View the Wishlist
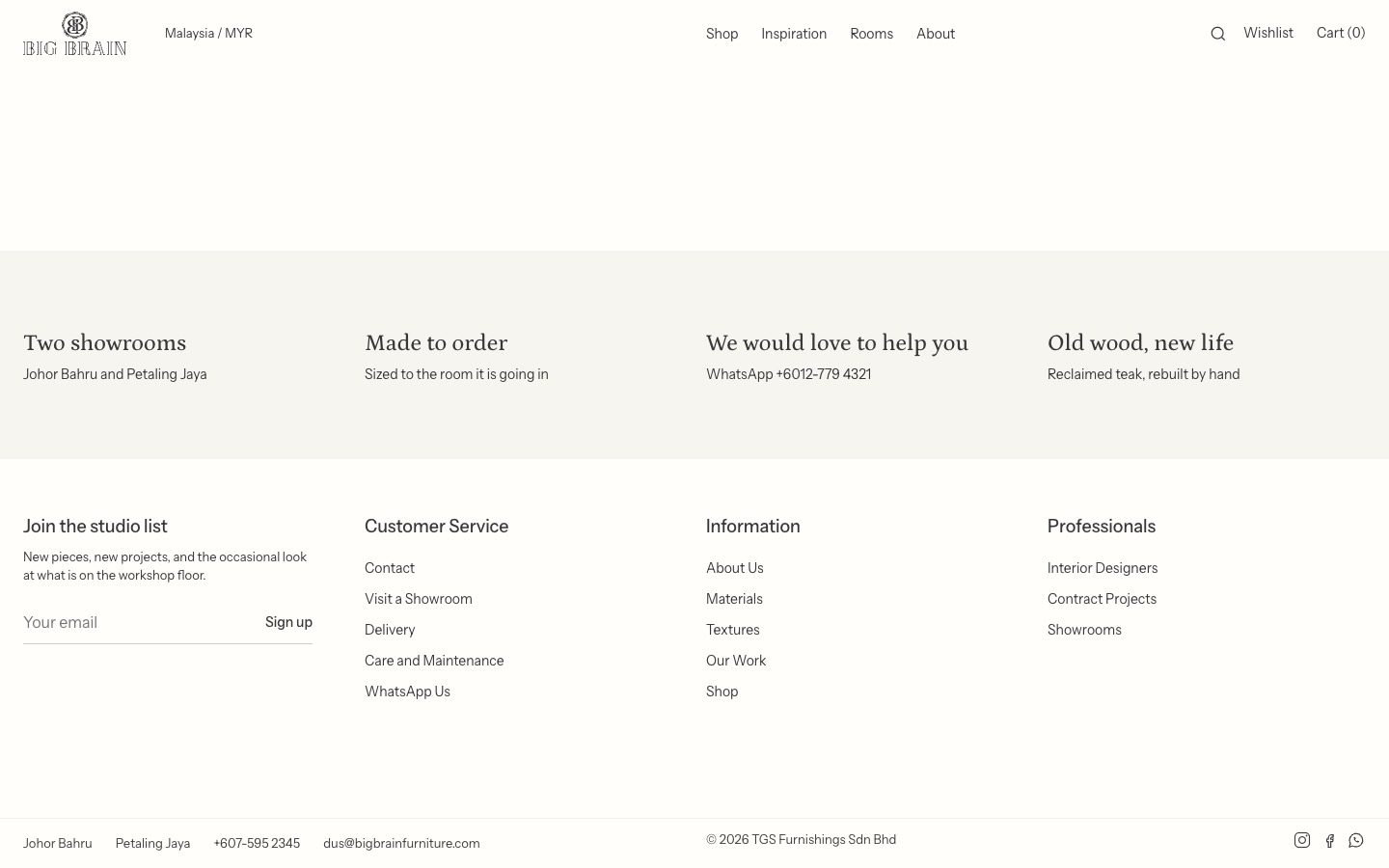 (1267, 33)
